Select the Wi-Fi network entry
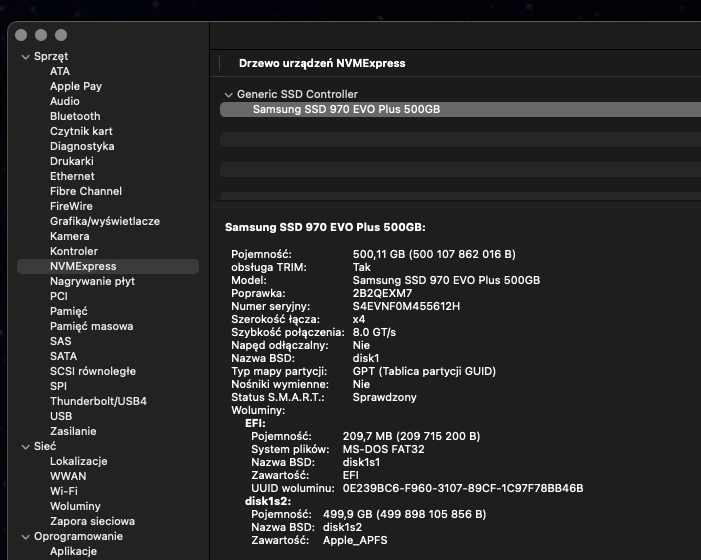701x560 pixels. coord(64,492)
